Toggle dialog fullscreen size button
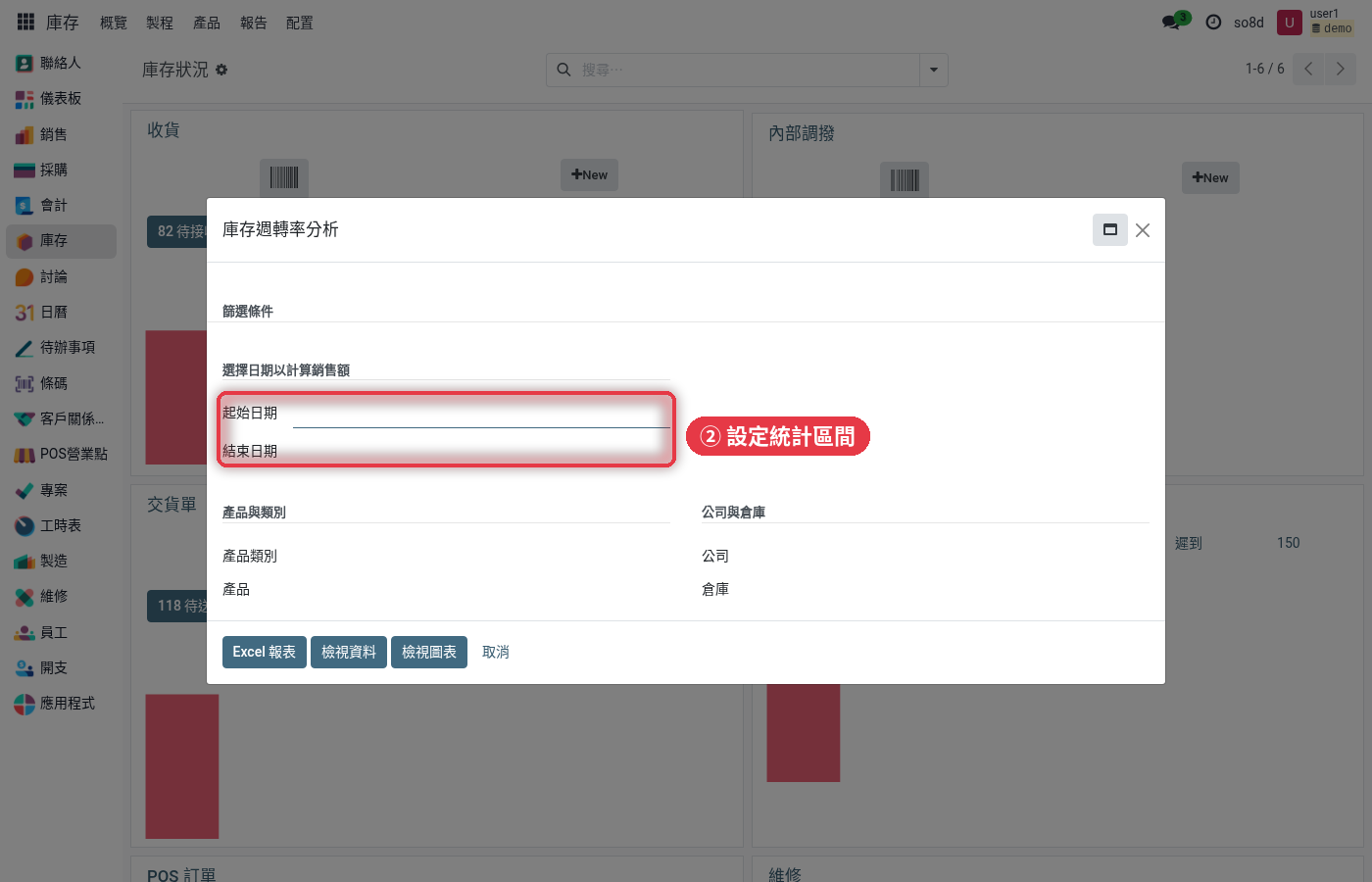Image resolution: width=1372 pixels, height=882 pixels. click(x=1110, y=230)
